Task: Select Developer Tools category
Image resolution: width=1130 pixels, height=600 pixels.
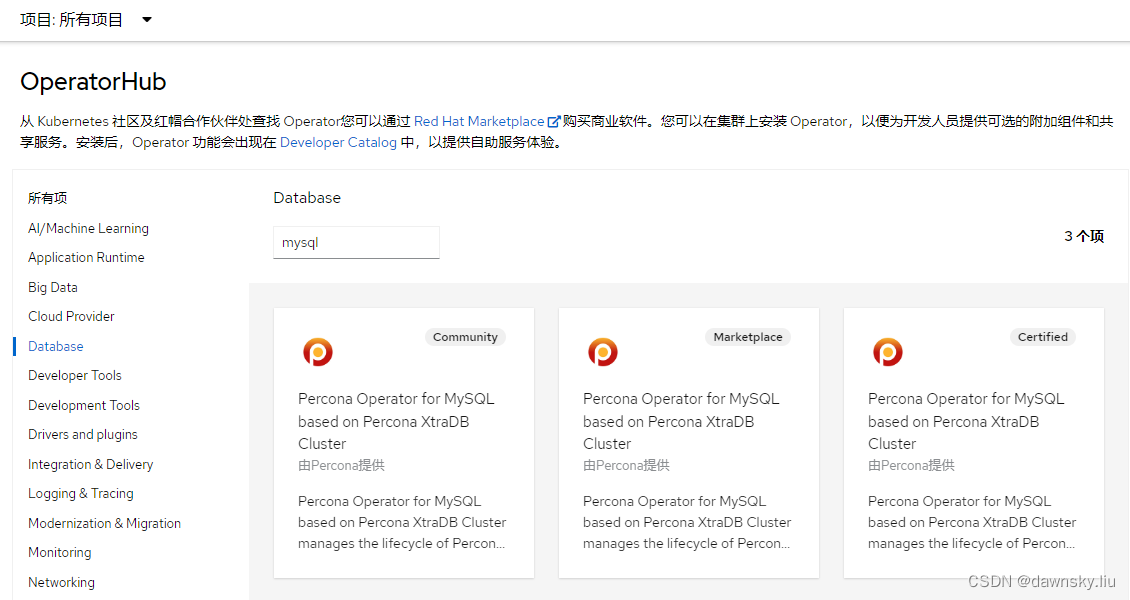Action: (74, 375)
